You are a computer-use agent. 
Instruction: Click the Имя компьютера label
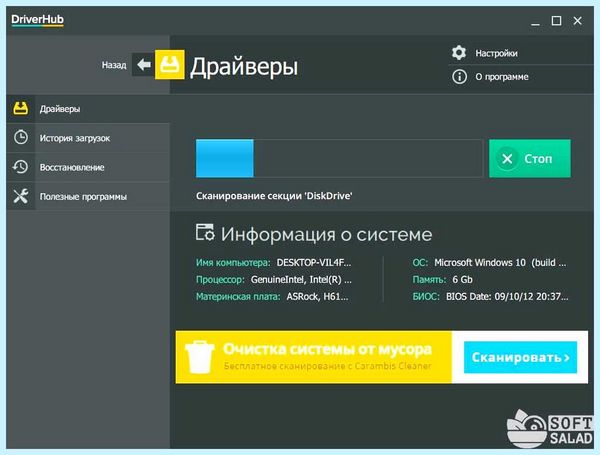[x=233, y=263]
